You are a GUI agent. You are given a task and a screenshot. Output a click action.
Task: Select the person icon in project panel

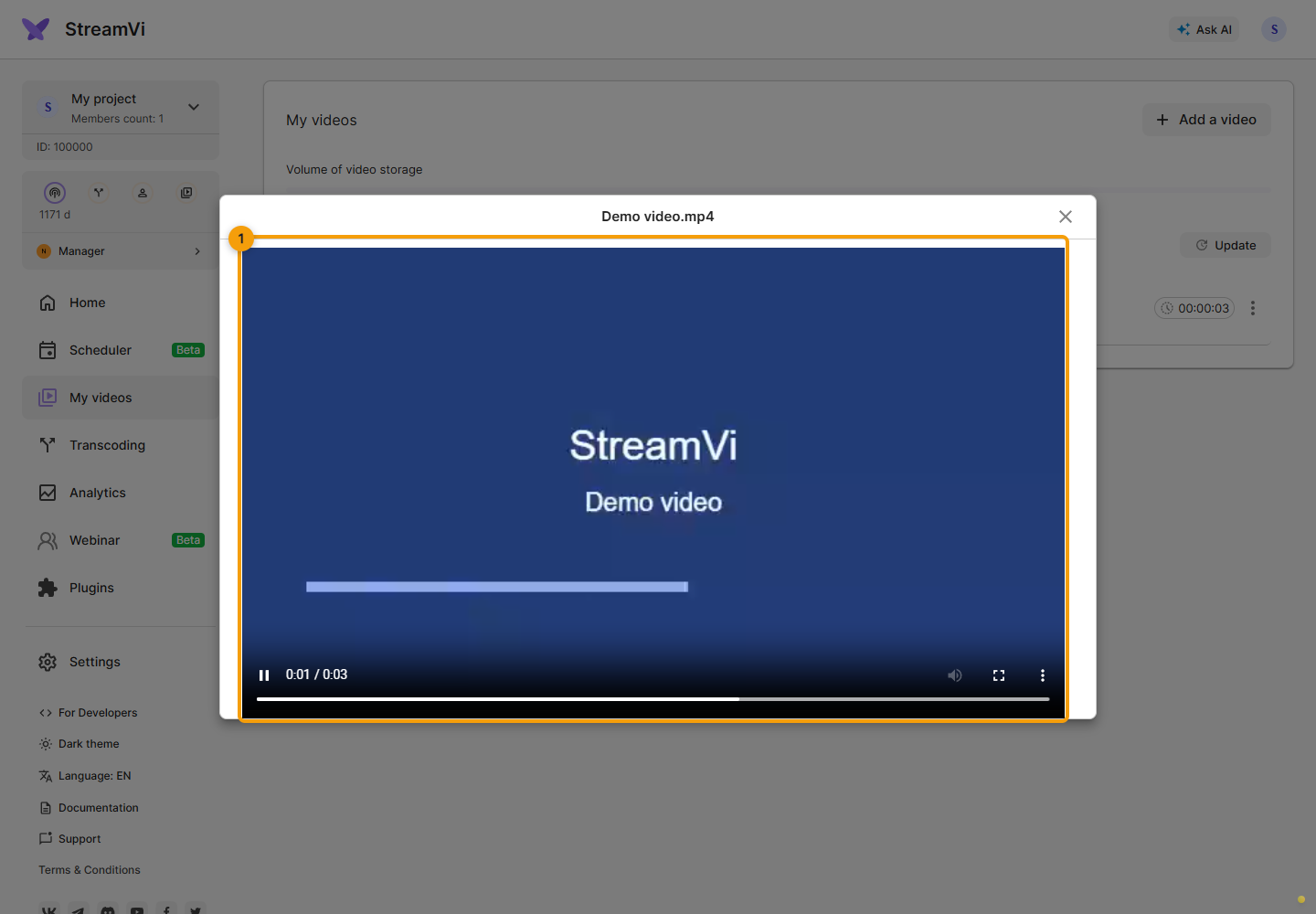point(143,193)
